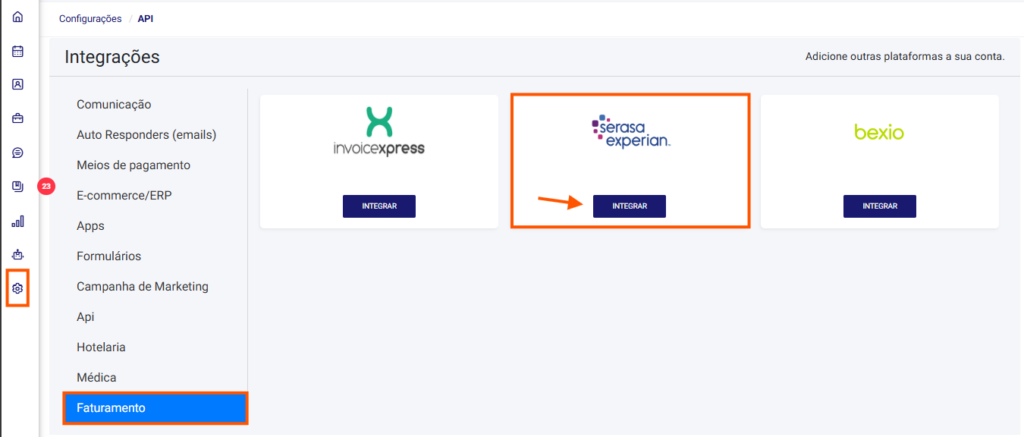The height and width of the screenshot is (437, 1024).
Task: Click INTEGRAR under bexio
Action: (x=879, y=206)
